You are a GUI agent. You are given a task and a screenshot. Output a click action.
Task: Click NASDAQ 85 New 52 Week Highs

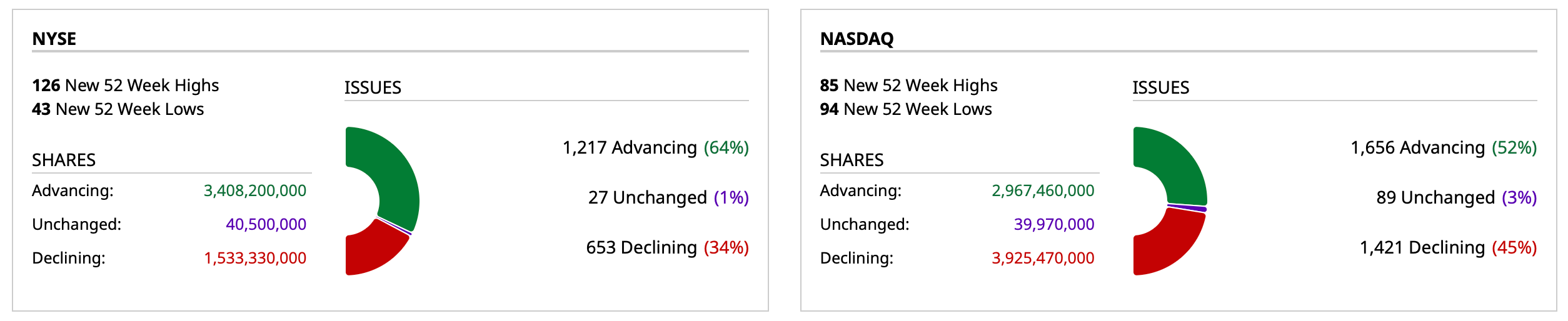[x=908, y=85]
